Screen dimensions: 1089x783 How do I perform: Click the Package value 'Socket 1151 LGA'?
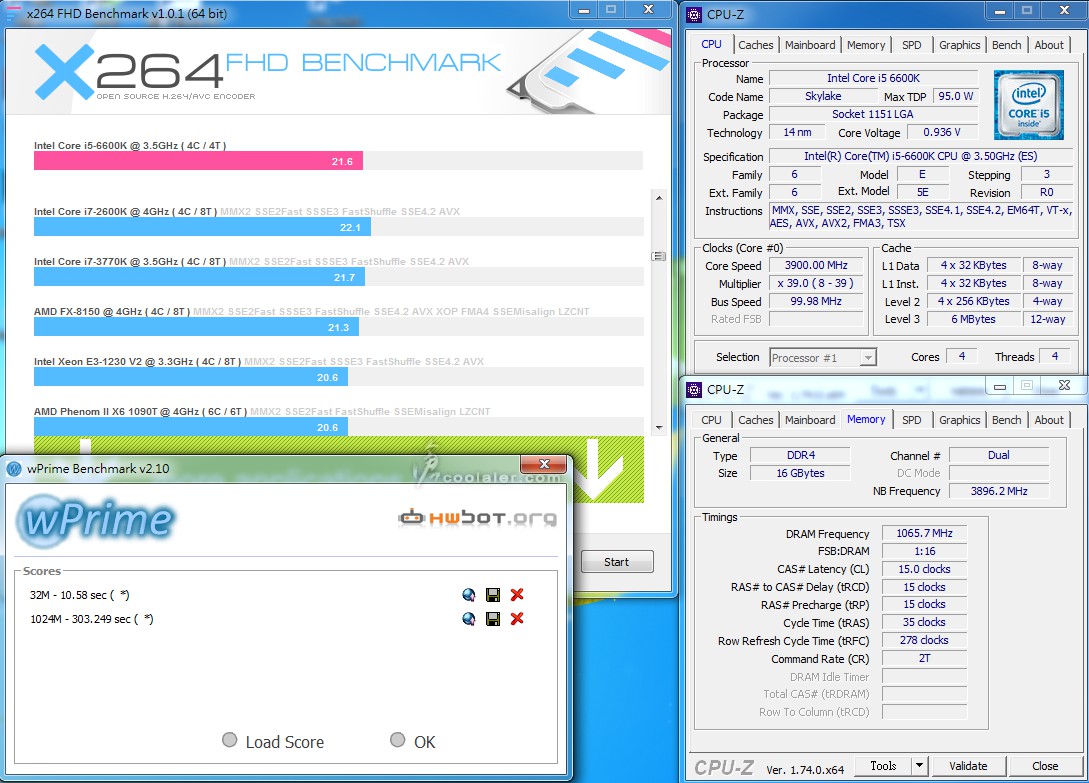point(874,115)
